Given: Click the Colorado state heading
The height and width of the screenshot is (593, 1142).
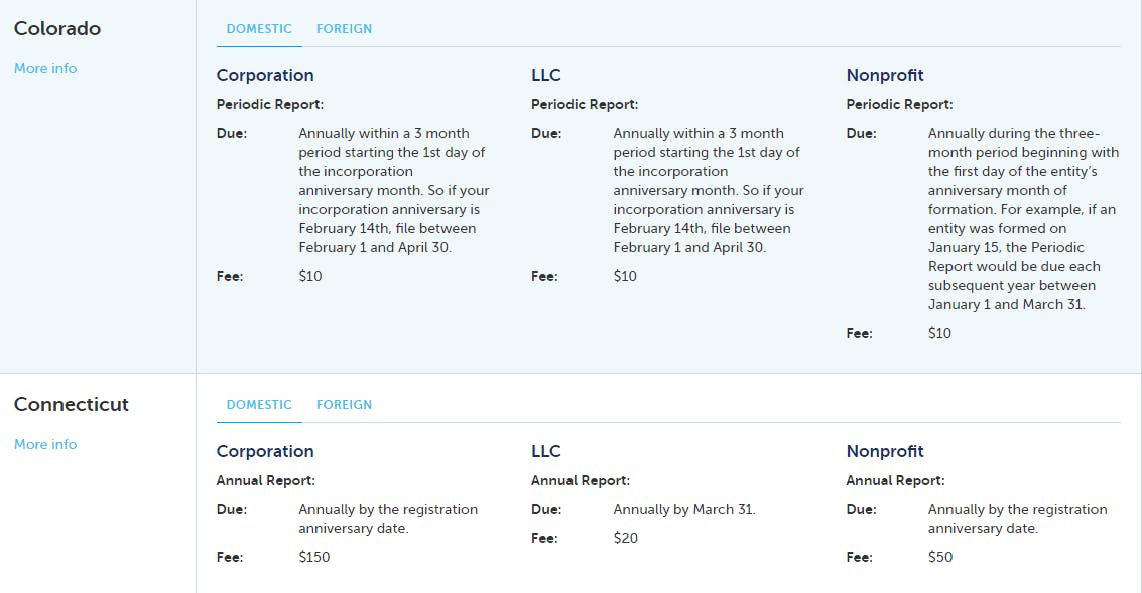Looking at the screenshot, I should 58,28.
